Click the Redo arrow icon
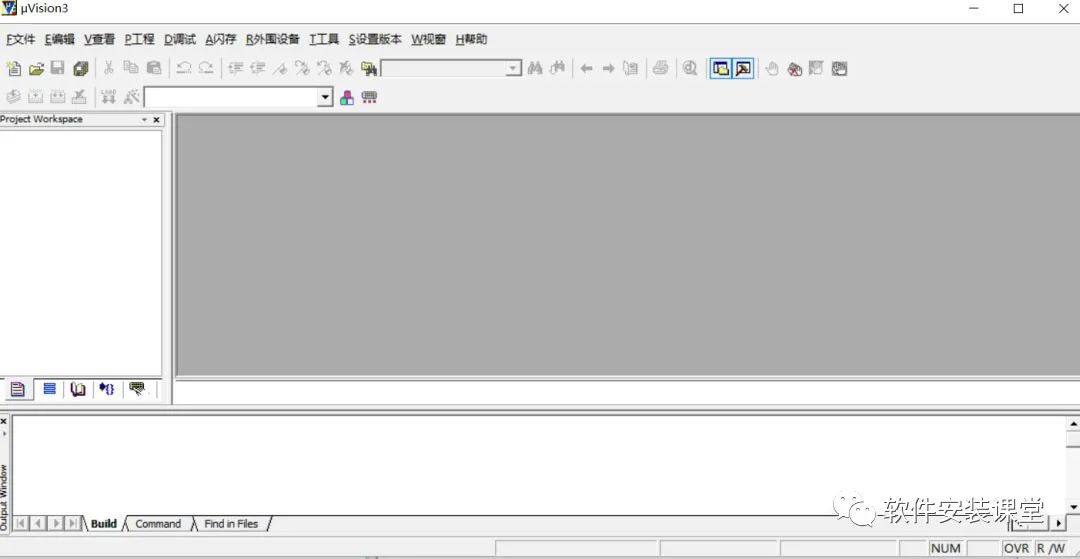 (x=205, y=68)
